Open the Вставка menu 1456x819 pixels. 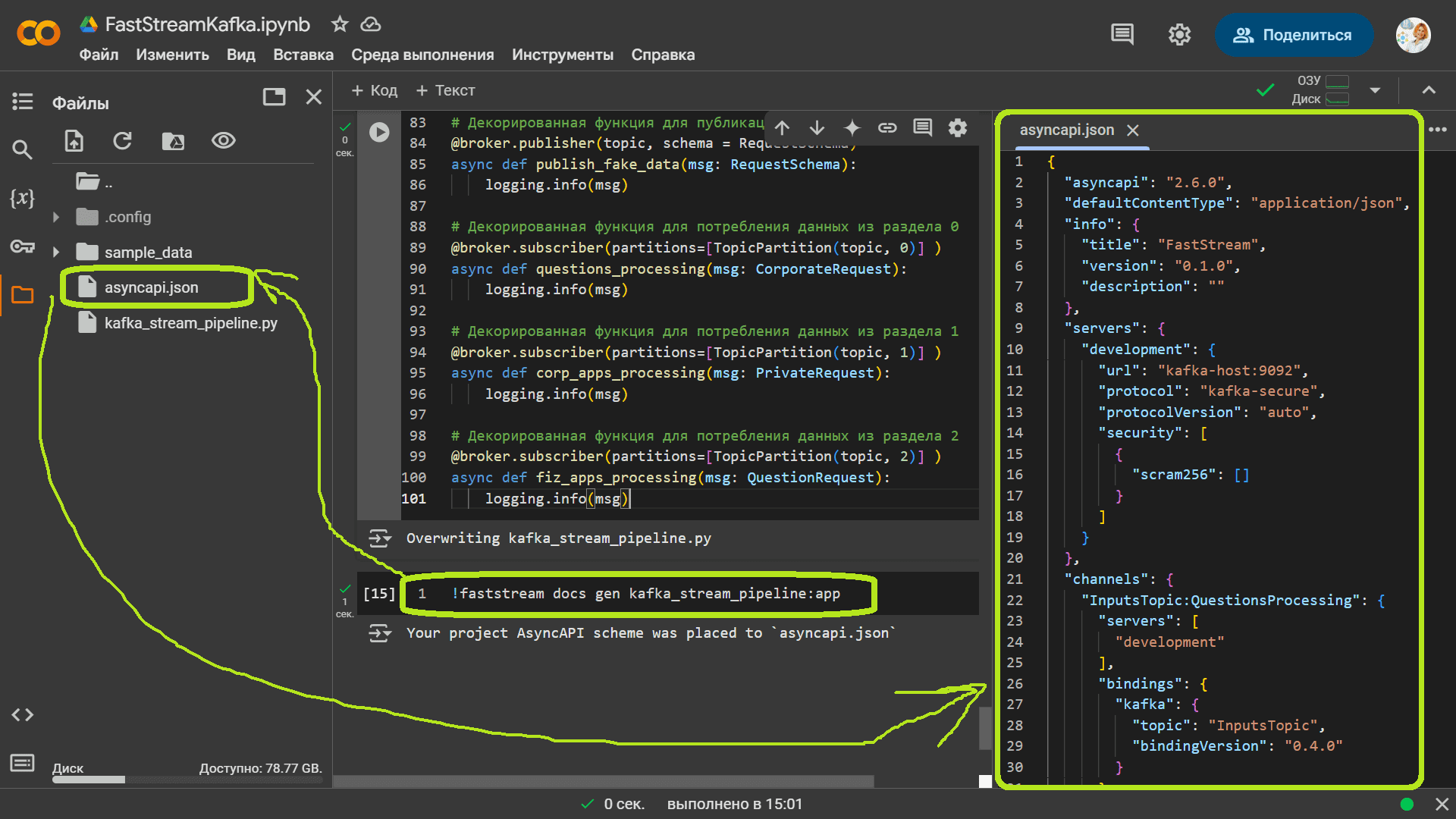click(x=303, y=55)
